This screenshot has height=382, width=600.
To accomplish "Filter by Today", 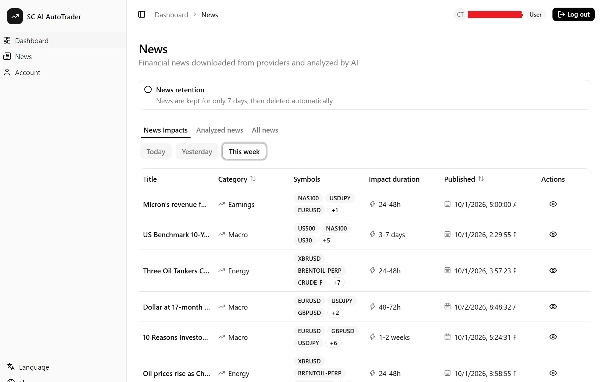I will click(x=156, y=152).
